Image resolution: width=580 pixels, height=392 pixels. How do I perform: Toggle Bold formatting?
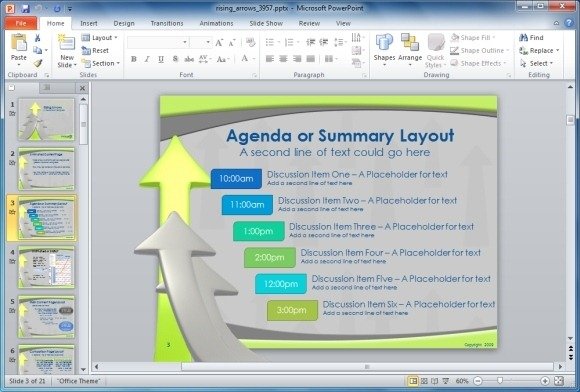pyautogui.click(x=134, y=59)
